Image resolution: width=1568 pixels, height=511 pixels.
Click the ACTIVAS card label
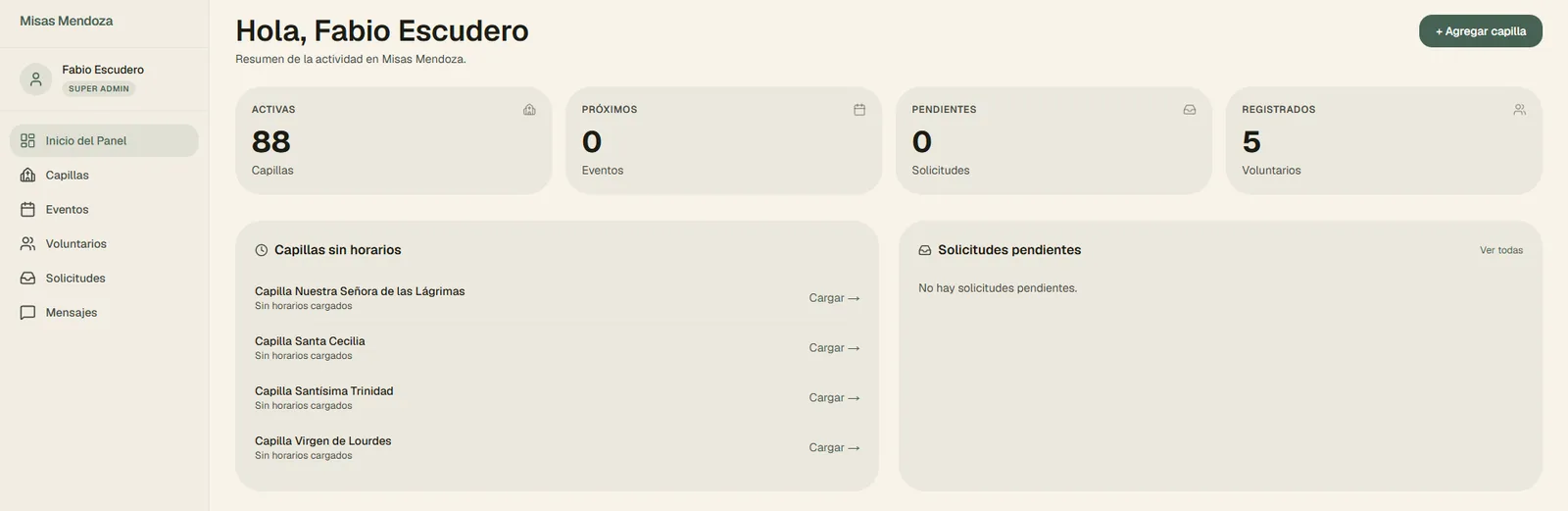tap(273, 110)
